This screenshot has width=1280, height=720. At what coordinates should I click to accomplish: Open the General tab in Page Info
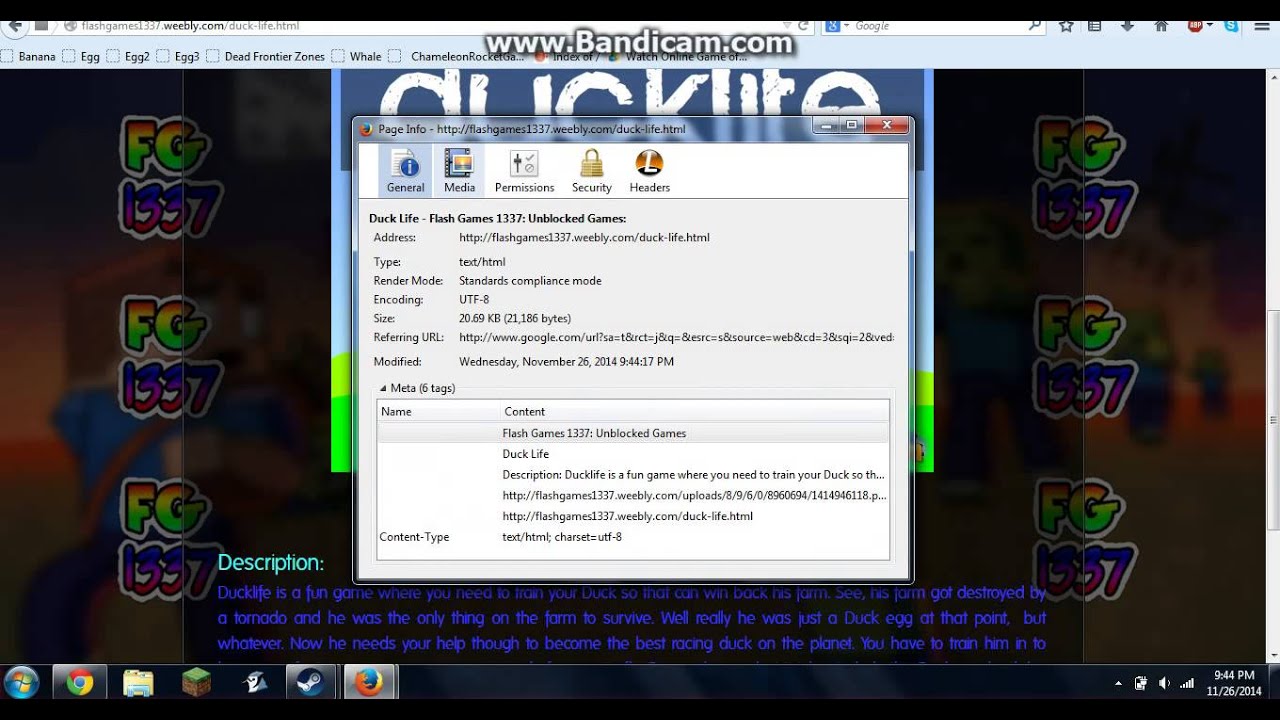(406, 171)
